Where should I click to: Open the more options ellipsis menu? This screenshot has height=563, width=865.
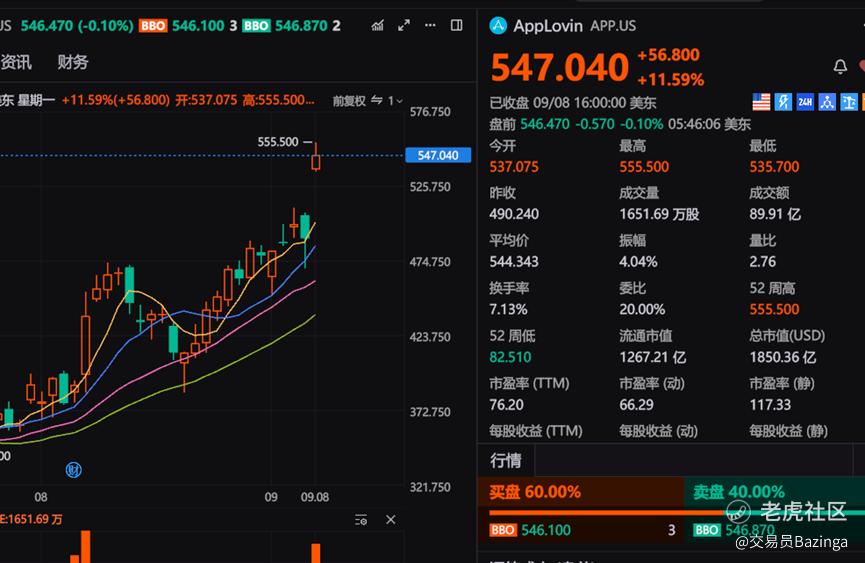click(x=430, y=25)
